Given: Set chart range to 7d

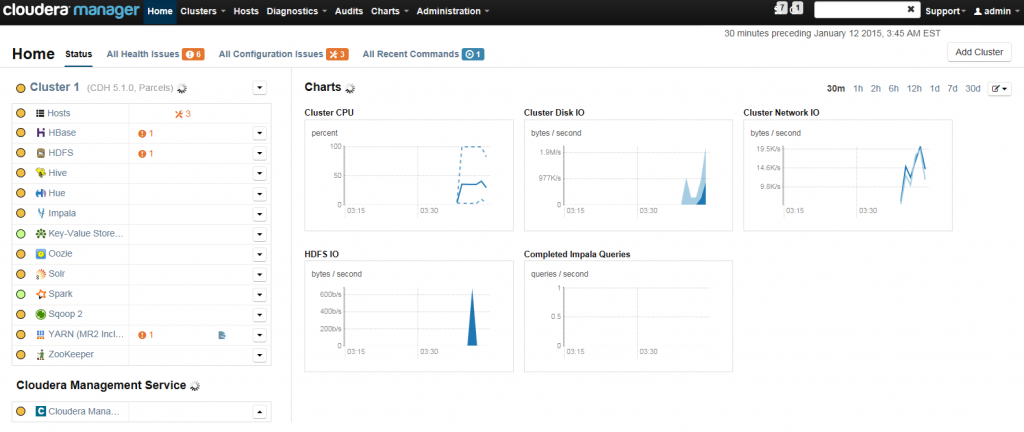Looking at the screenshot, I should (953, 89).
